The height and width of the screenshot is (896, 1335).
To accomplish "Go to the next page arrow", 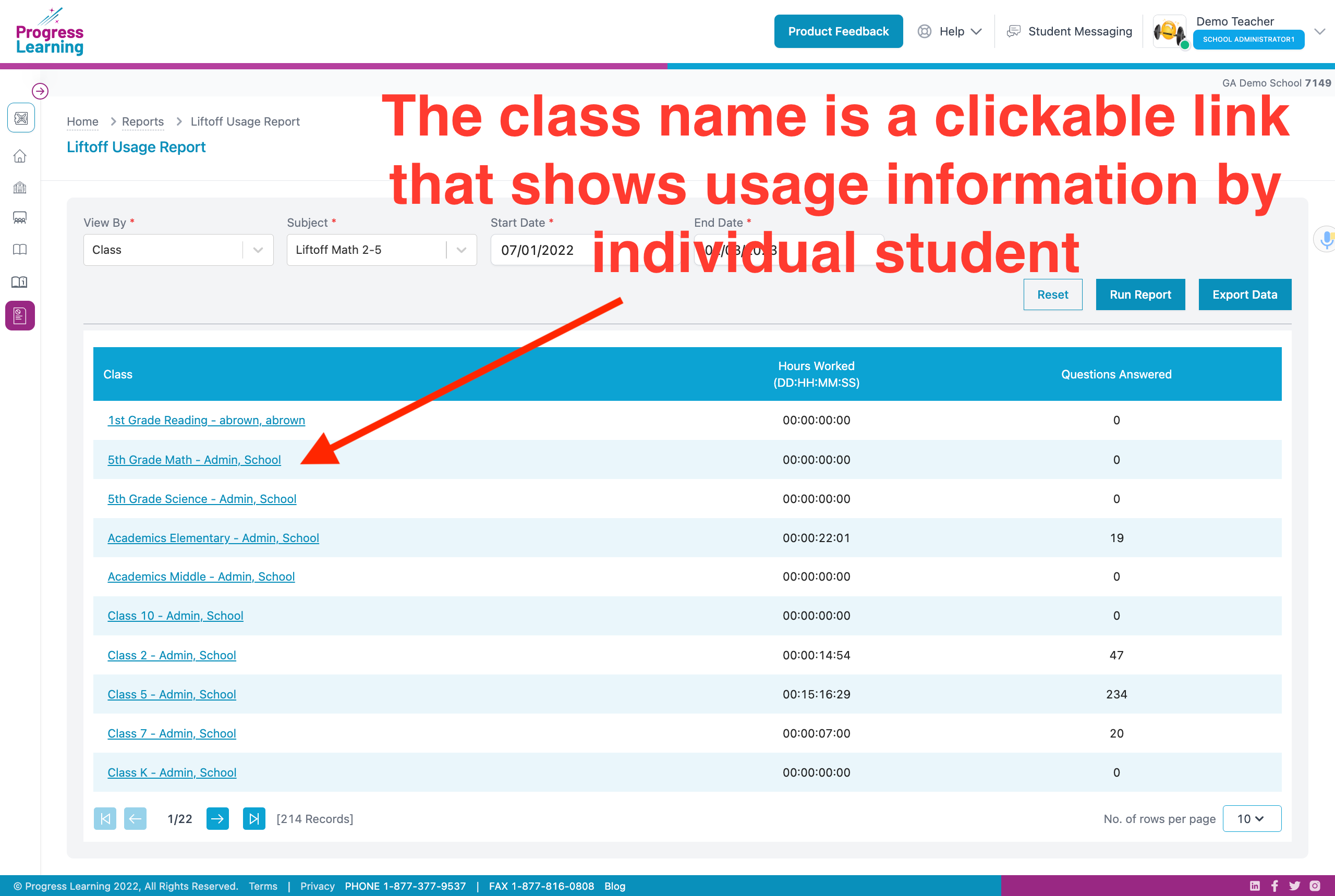I will click(217, 819).
